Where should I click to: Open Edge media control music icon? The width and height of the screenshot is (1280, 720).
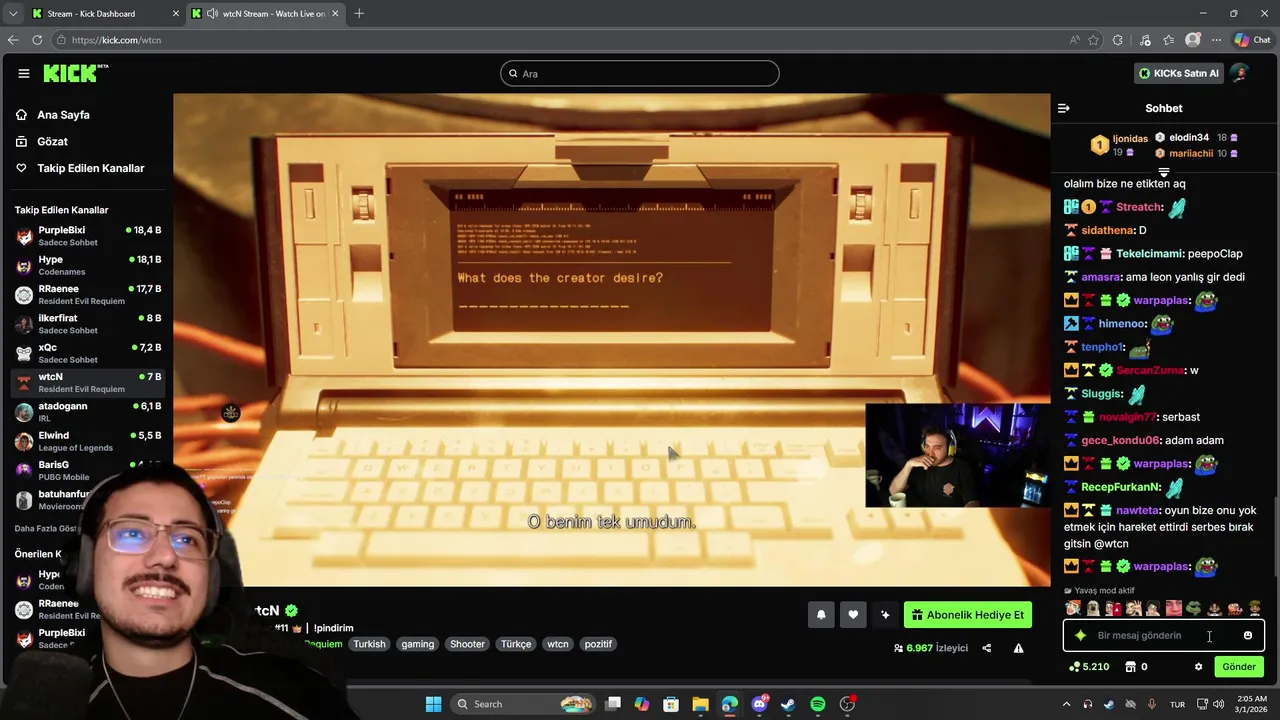(x=1143, y=40)
